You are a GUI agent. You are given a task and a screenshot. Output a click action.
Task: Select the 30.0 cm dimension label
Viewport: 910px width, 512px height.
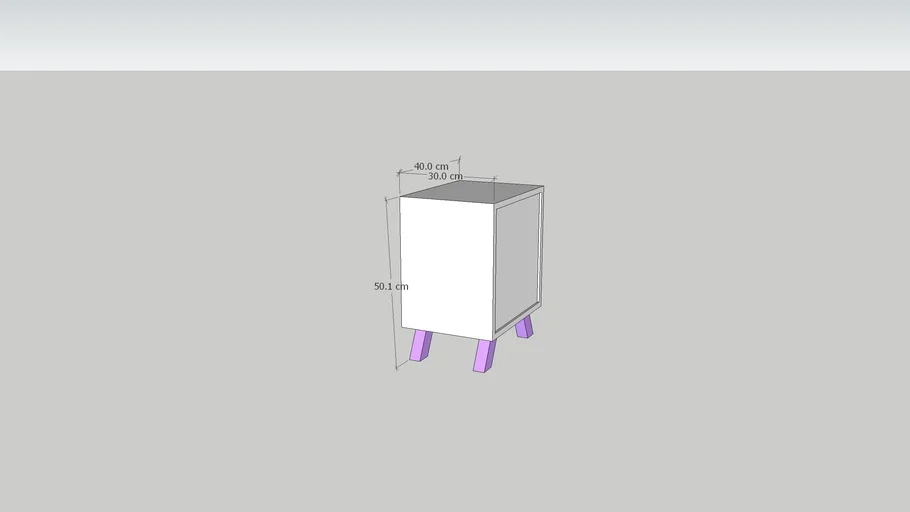[x=444, y=176]
